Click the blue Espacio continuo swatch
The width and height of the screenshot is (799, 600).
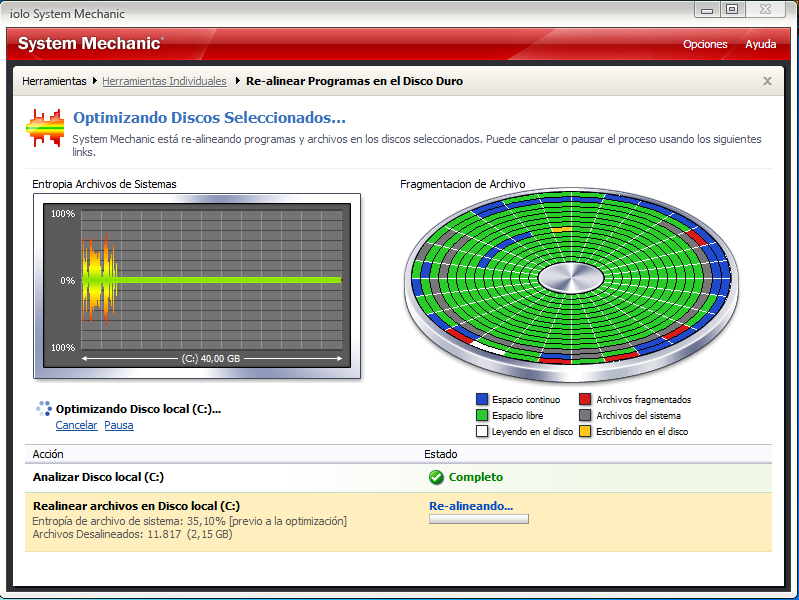tap(482, 399)
